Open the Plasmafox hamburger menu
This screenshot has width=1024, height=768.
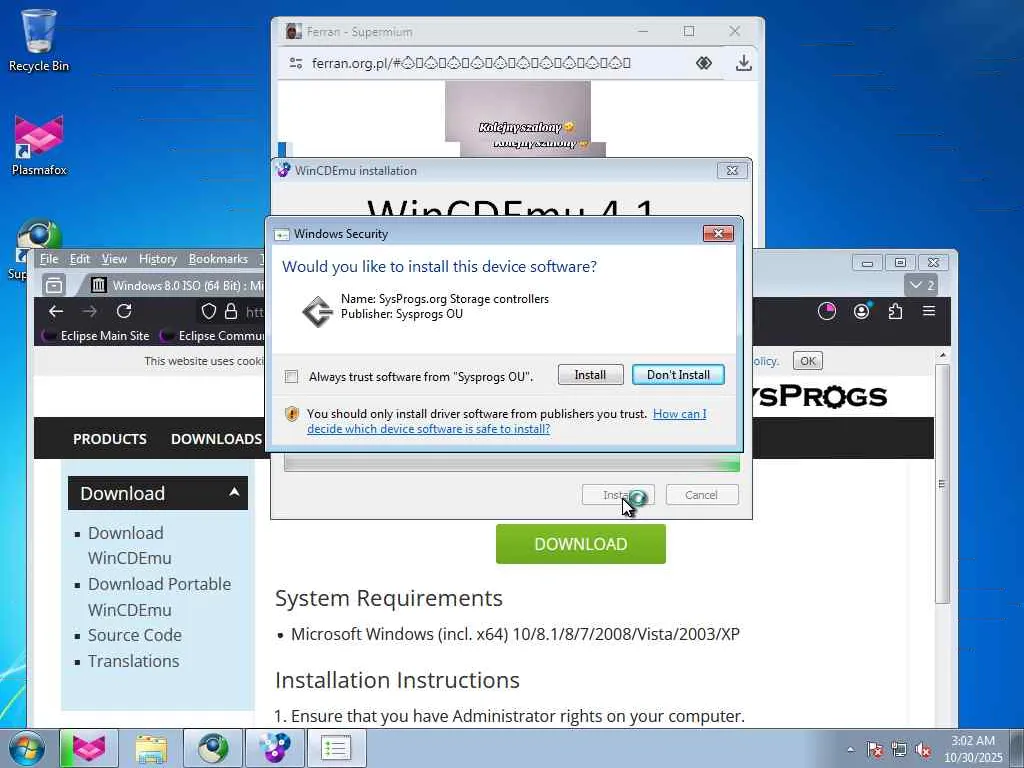coord(929,312)
